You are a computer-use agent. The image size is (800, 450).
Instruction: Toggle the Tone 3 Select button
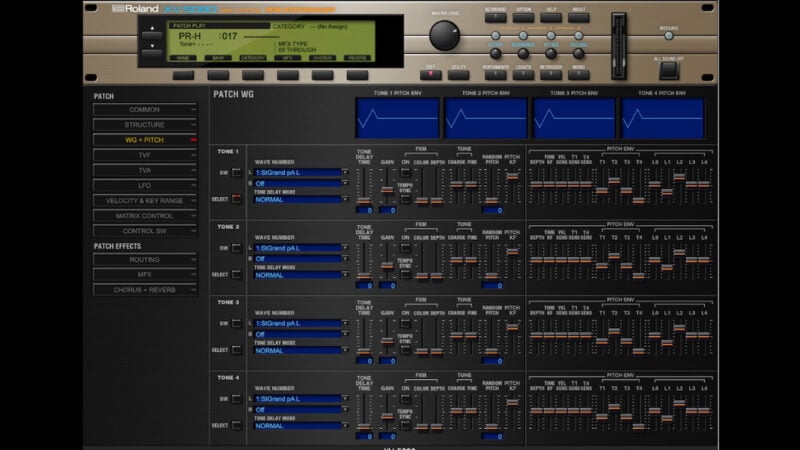click(236, 350)
